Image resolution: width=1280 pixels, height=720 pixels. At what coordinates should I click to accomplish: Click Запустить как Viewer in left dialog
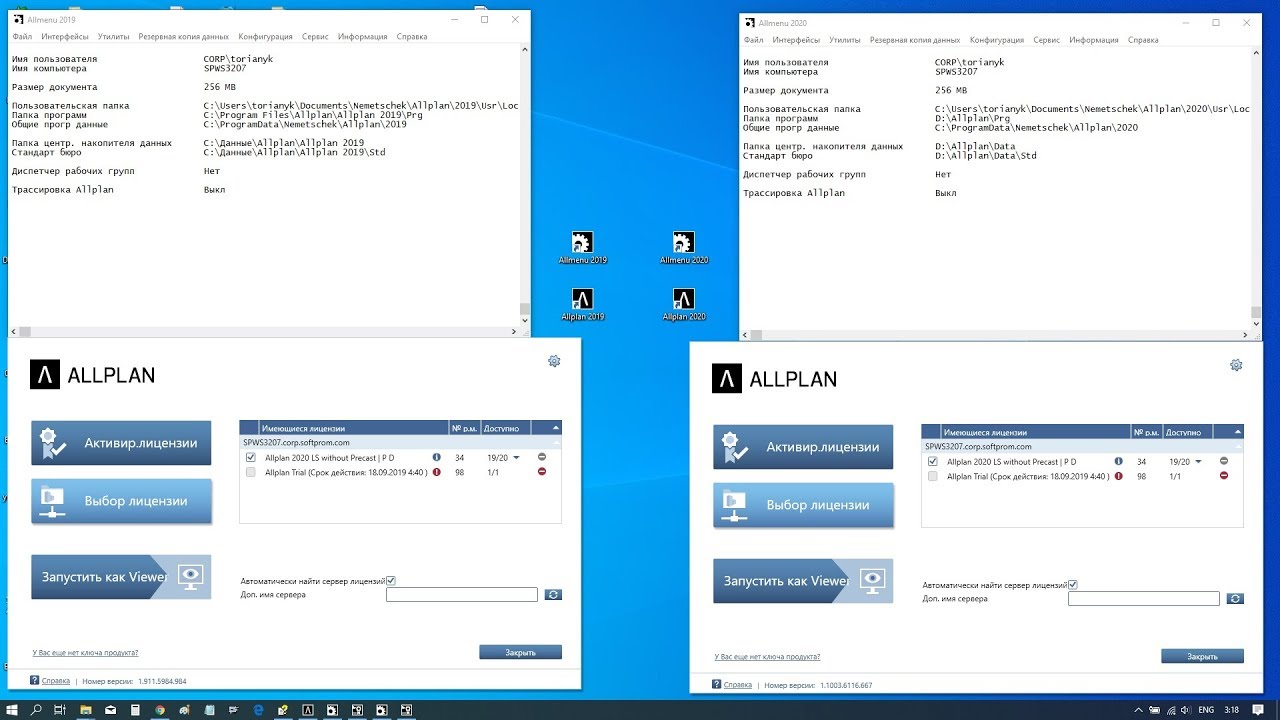coord(121,577)
